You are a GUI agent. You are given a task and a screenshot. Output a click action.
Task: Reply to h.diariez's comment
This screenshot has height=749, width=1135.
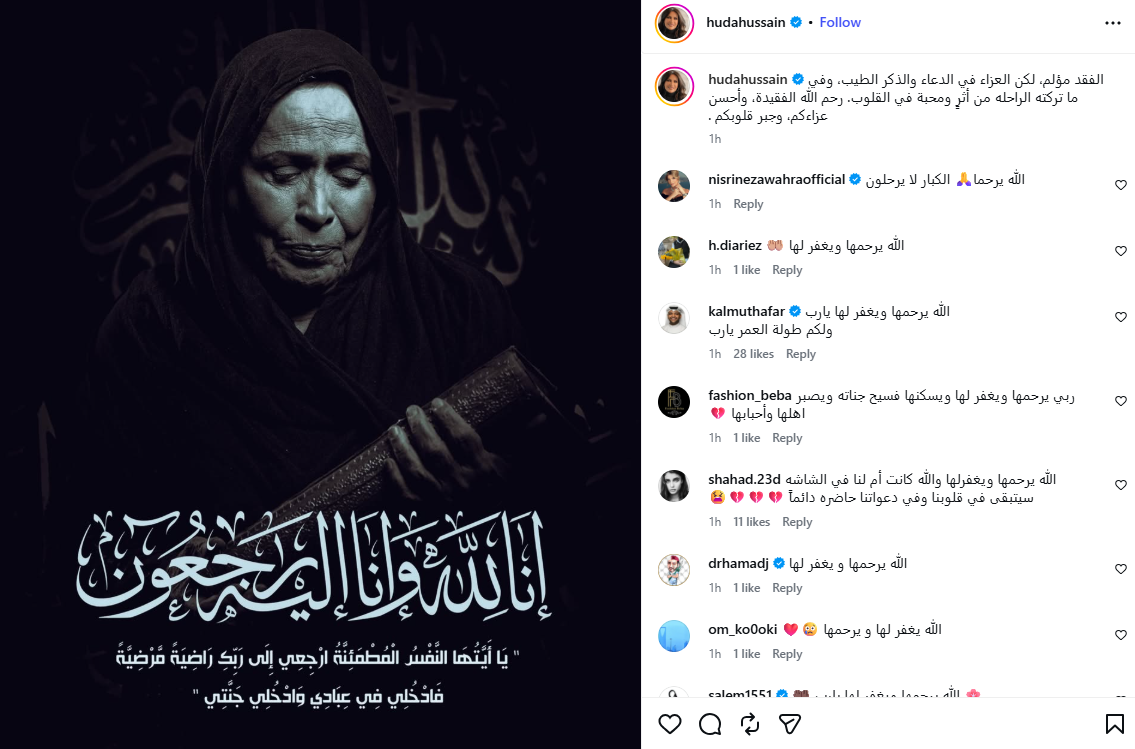787,270
